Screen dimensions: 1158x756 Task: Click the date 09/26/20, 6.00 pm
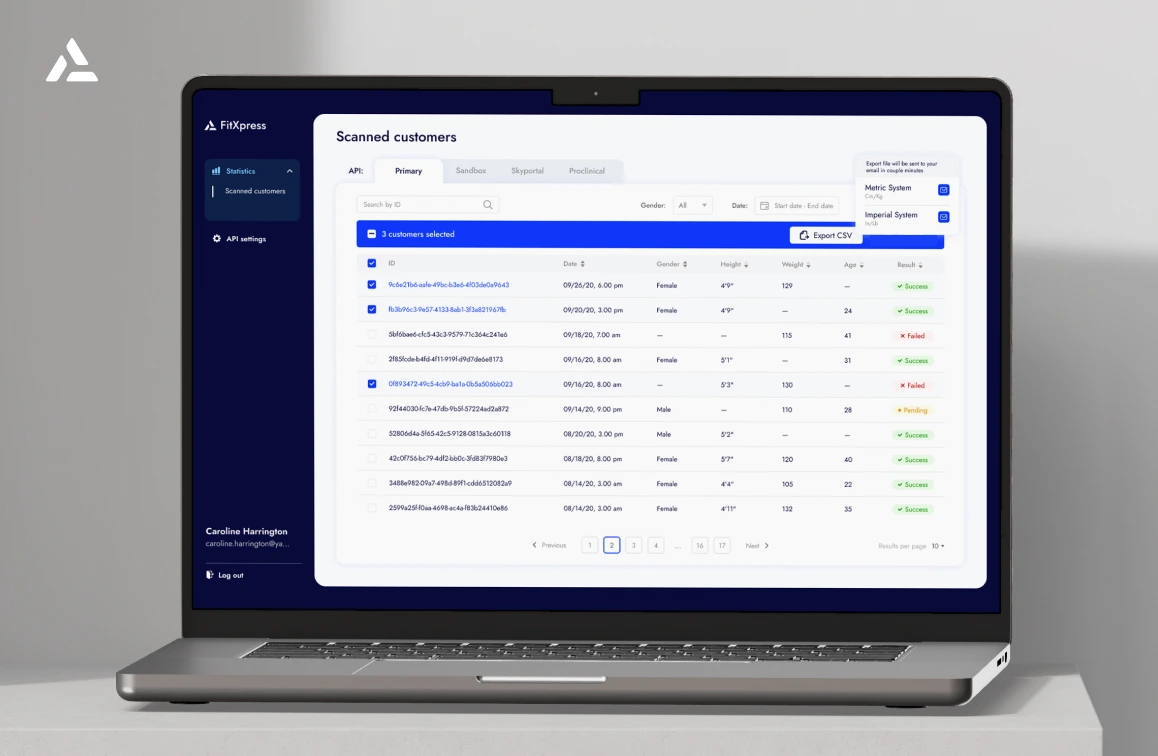point(593,285)
